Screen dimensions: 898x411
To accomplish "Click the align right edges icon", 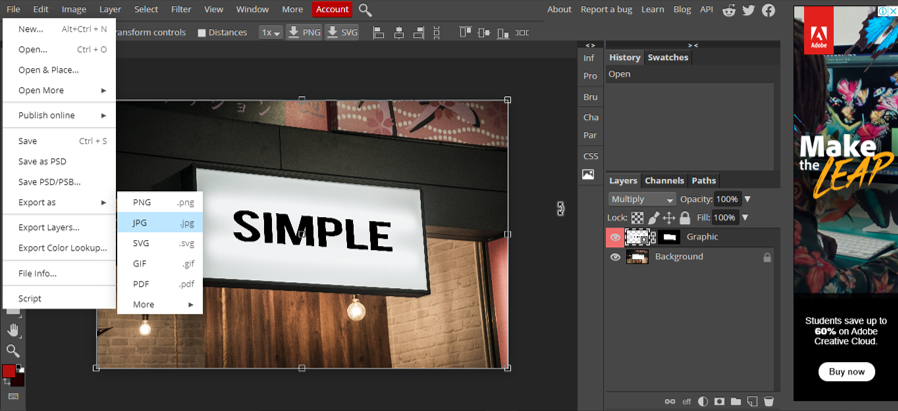I will click(x=418, y=33).
